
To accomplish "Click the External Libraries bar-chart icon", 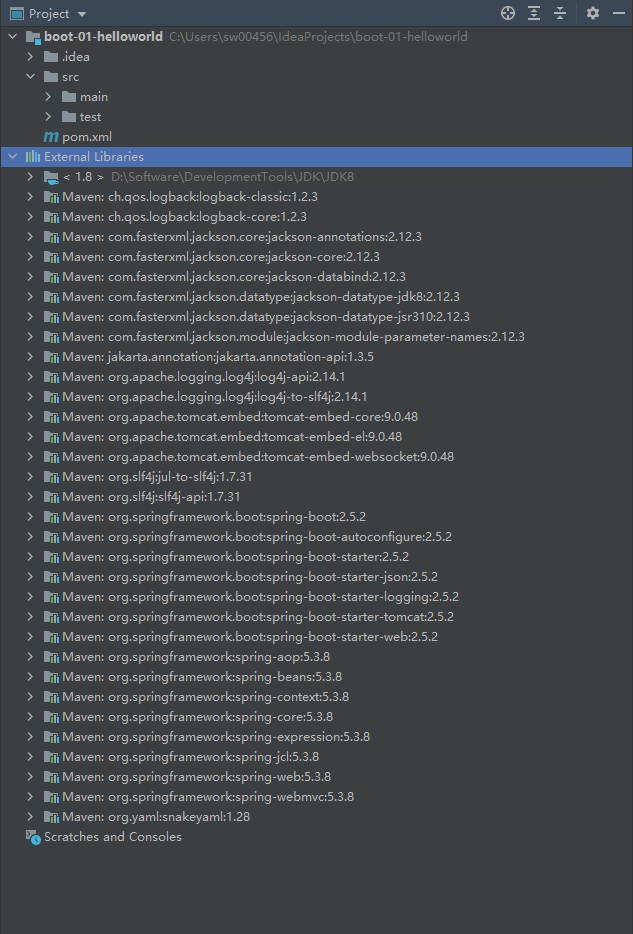I will pyautogui.click(x=33, y=157).
